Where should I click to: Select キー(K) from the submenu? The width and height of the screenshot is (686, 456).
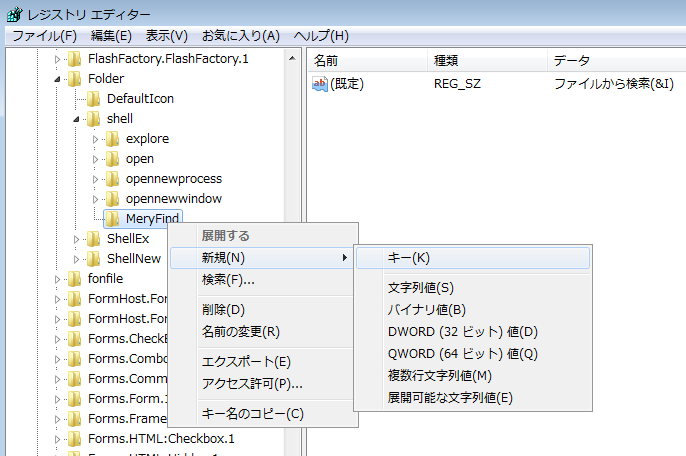408,258
